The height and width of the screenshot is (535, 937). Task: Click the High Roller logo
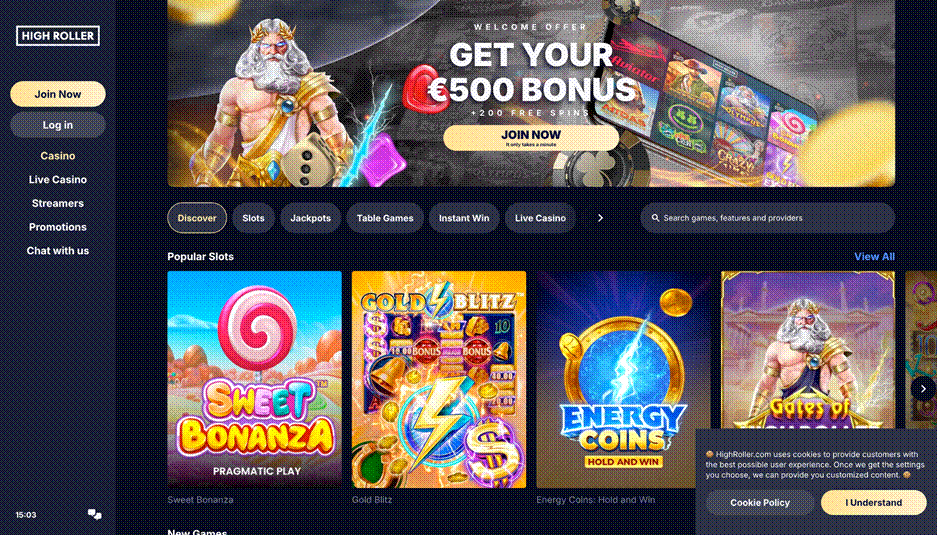coord(58,36)
